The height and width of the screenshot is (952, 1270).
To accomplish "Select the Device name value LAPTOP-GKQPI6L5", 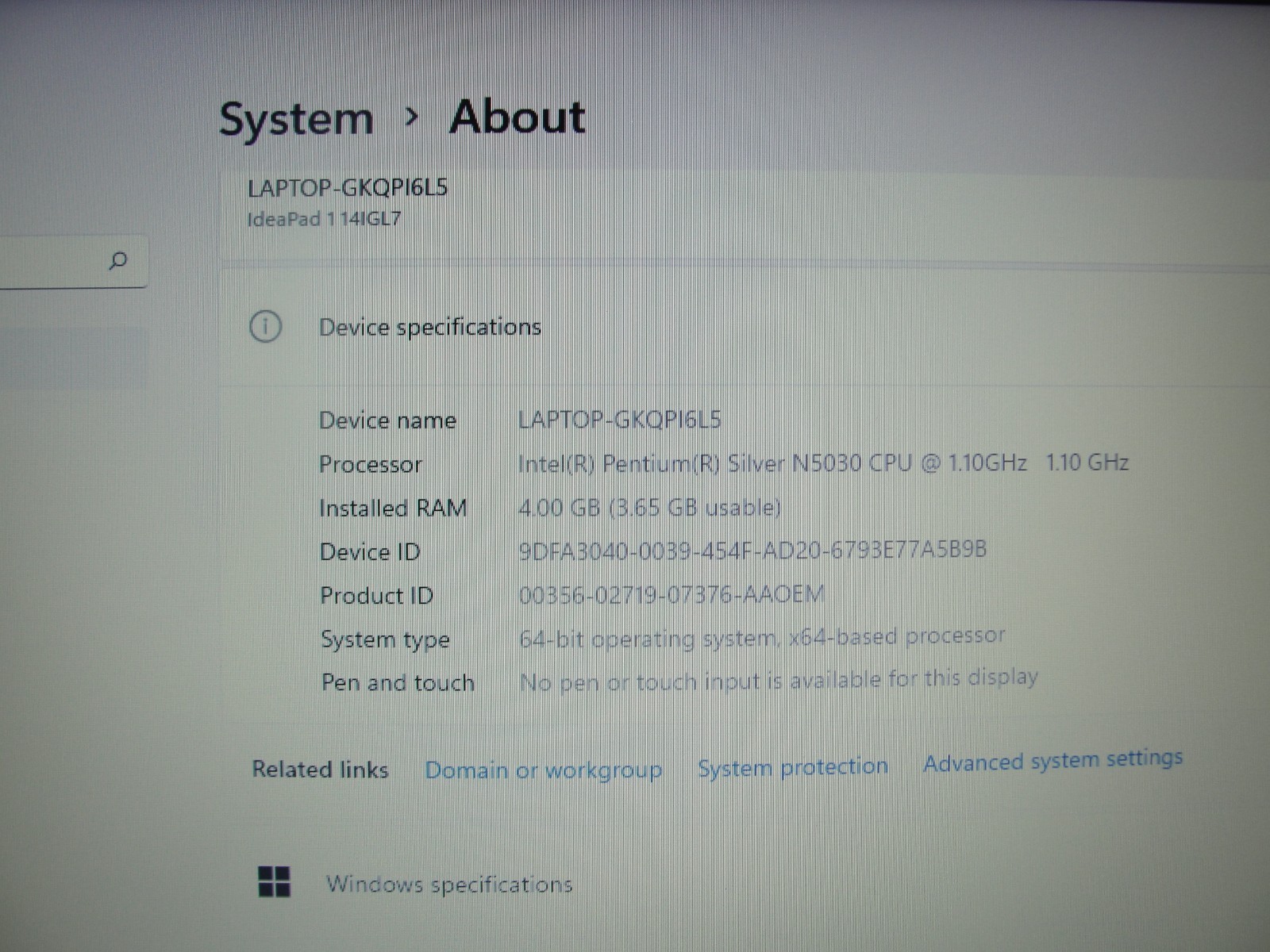I will [619, 419].
